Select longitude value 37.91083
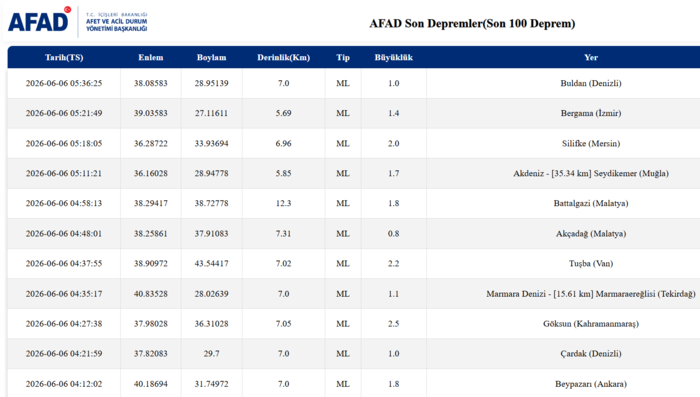Viewport: 700px width, 397px height. pos(211,234)
